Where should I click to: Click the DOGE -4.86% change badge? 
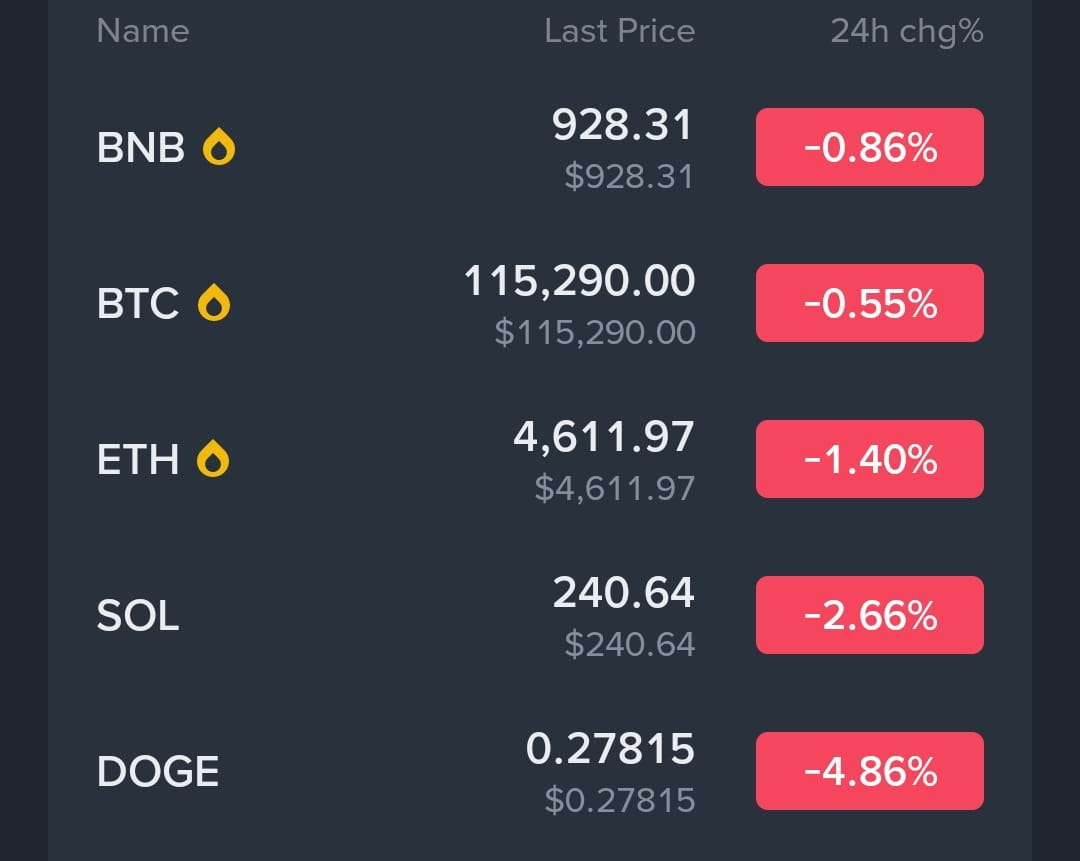[869, 771]
